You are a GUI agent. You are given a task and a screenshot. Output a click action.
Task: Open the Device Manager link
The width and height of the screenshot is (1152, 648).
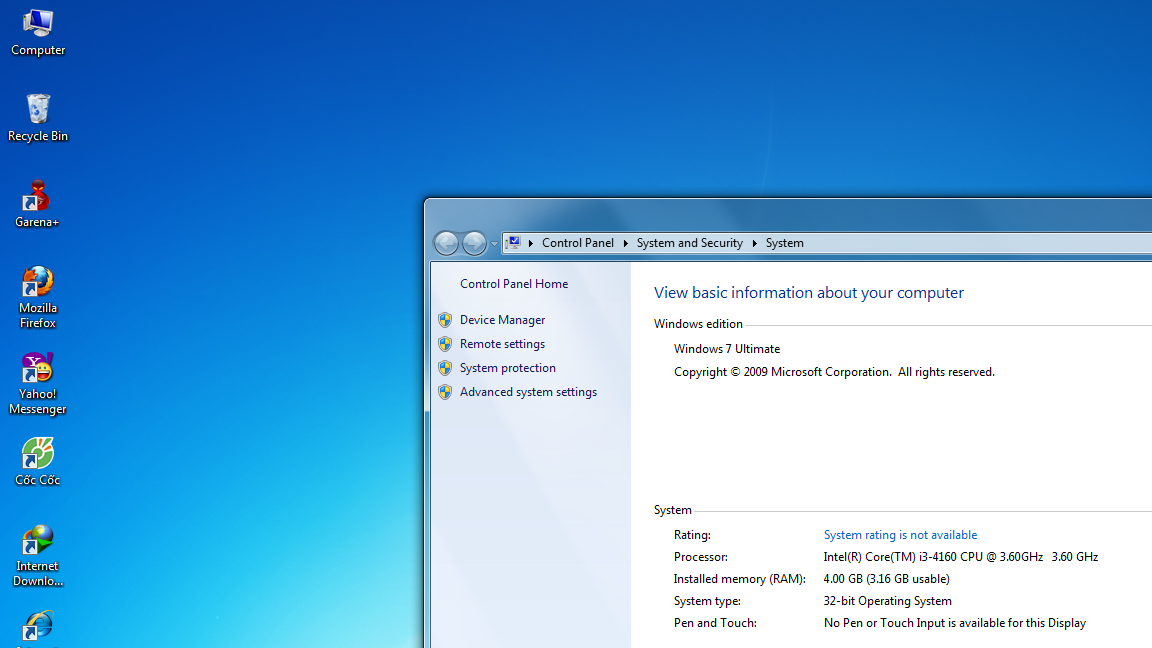coord(502,320)
